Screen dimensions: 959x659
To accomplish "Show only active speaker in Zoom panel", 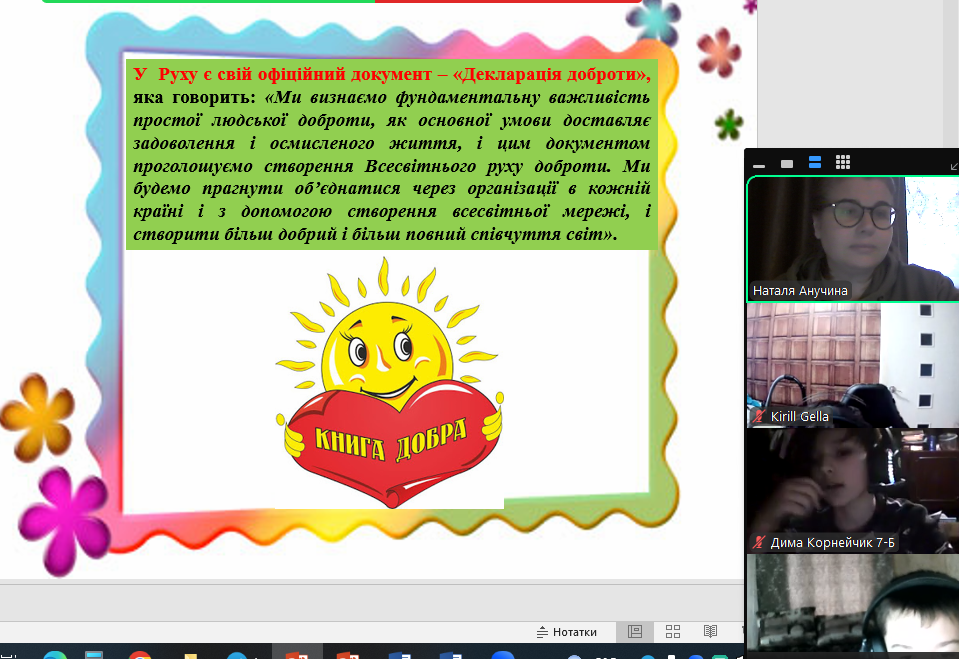I will point(787,163).
